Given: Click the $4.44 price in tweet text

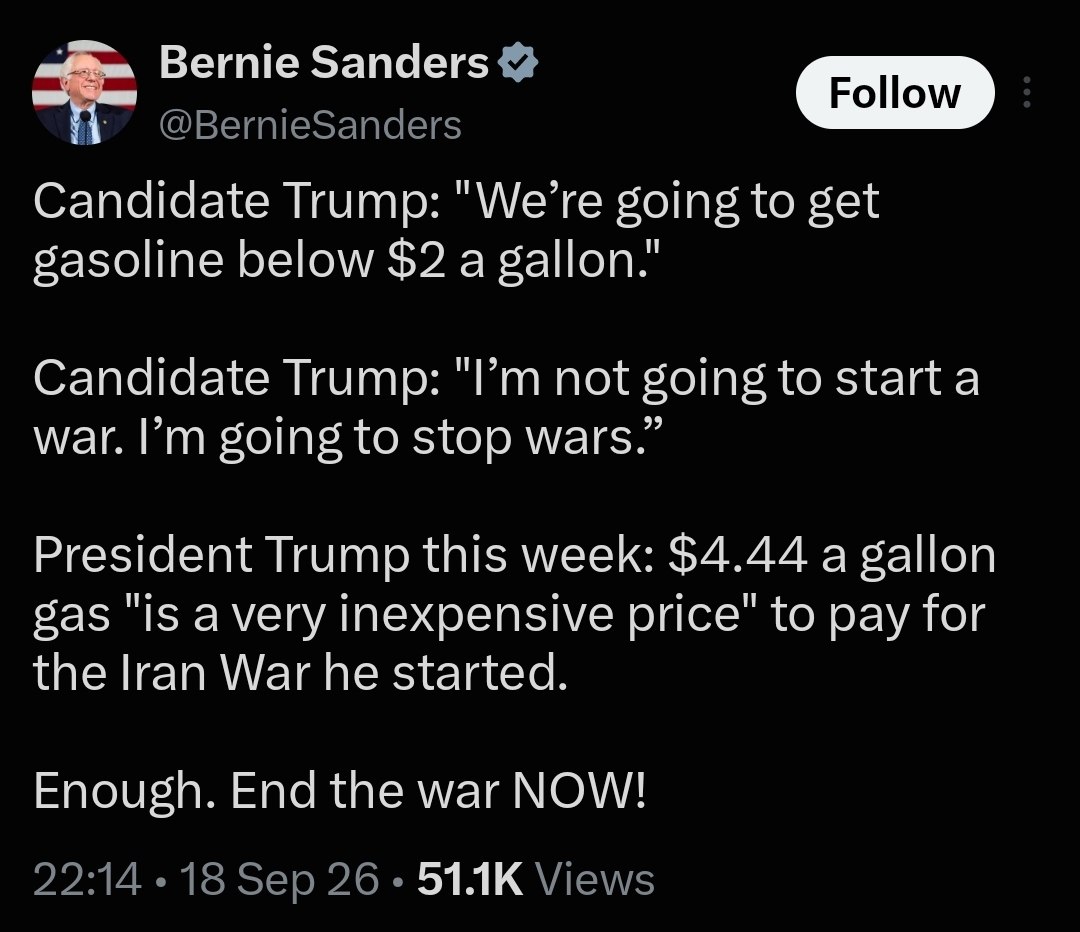Looking at the screenshot, I should pyautogui.click(x=738, y=555).
